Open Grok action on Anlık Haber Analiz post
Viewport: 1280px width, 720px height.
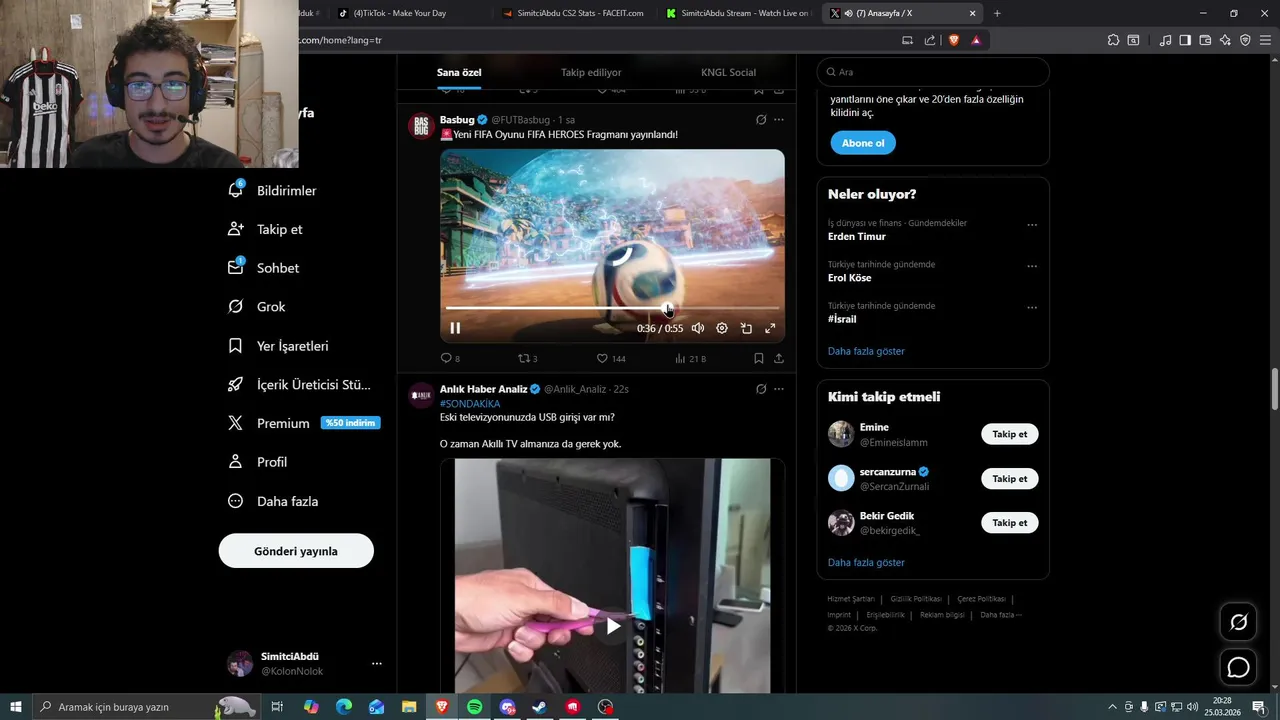[x=761, y=389]
